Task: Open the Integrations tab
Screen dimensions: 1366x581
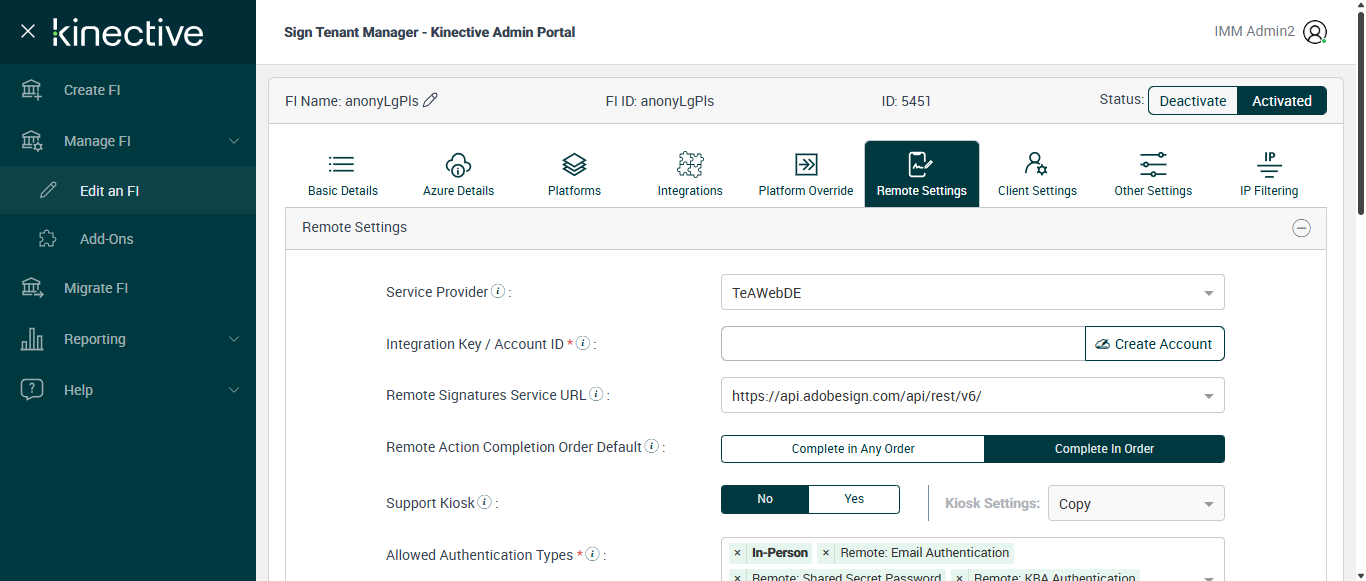Action: [690, 174]
